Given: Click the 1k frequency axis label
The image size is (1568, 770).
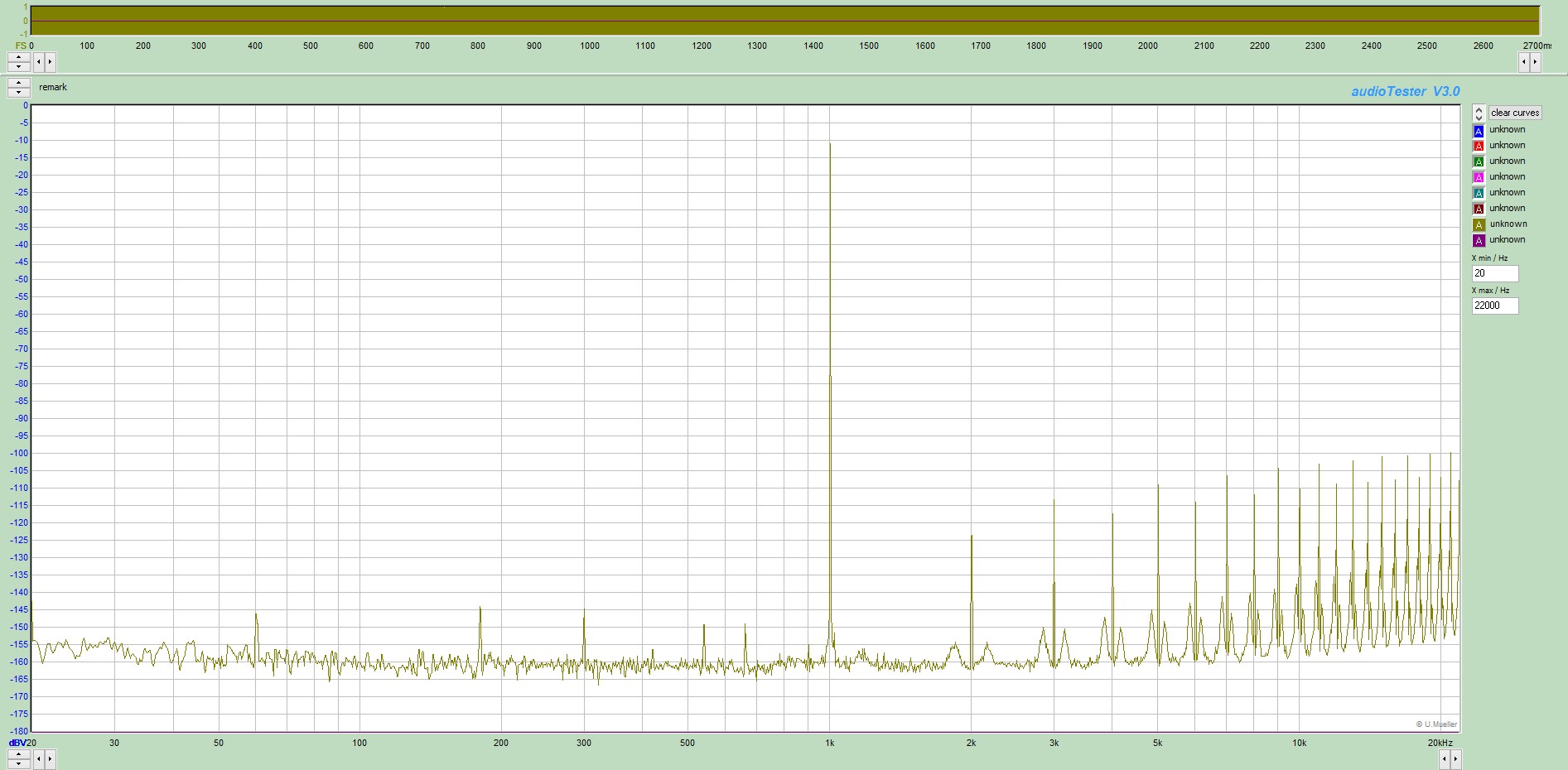Looking at the screenshot, I should pos(829,743).
